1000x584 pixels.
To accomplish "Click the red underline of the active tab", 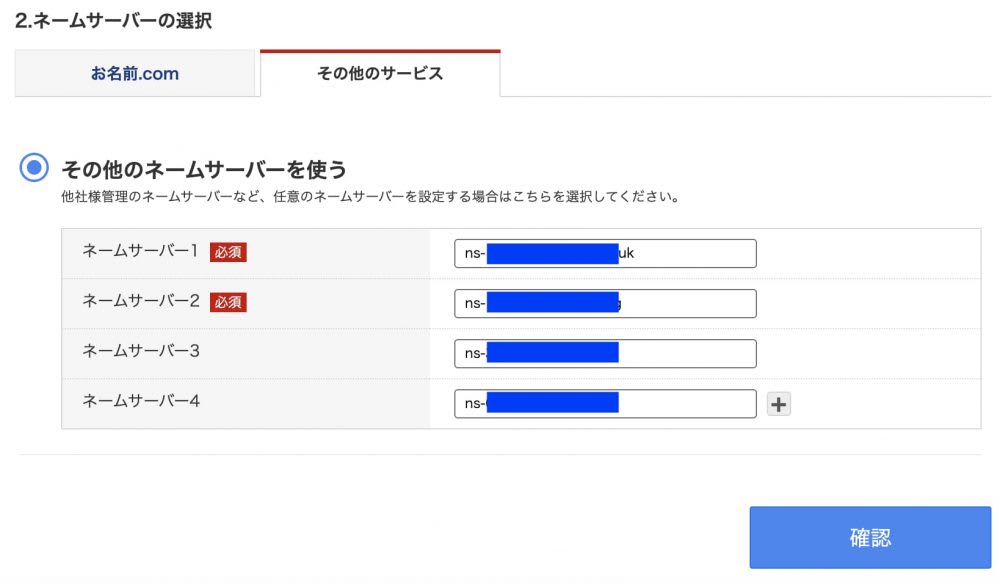I will pyautogui.click(x=380, y=46).
